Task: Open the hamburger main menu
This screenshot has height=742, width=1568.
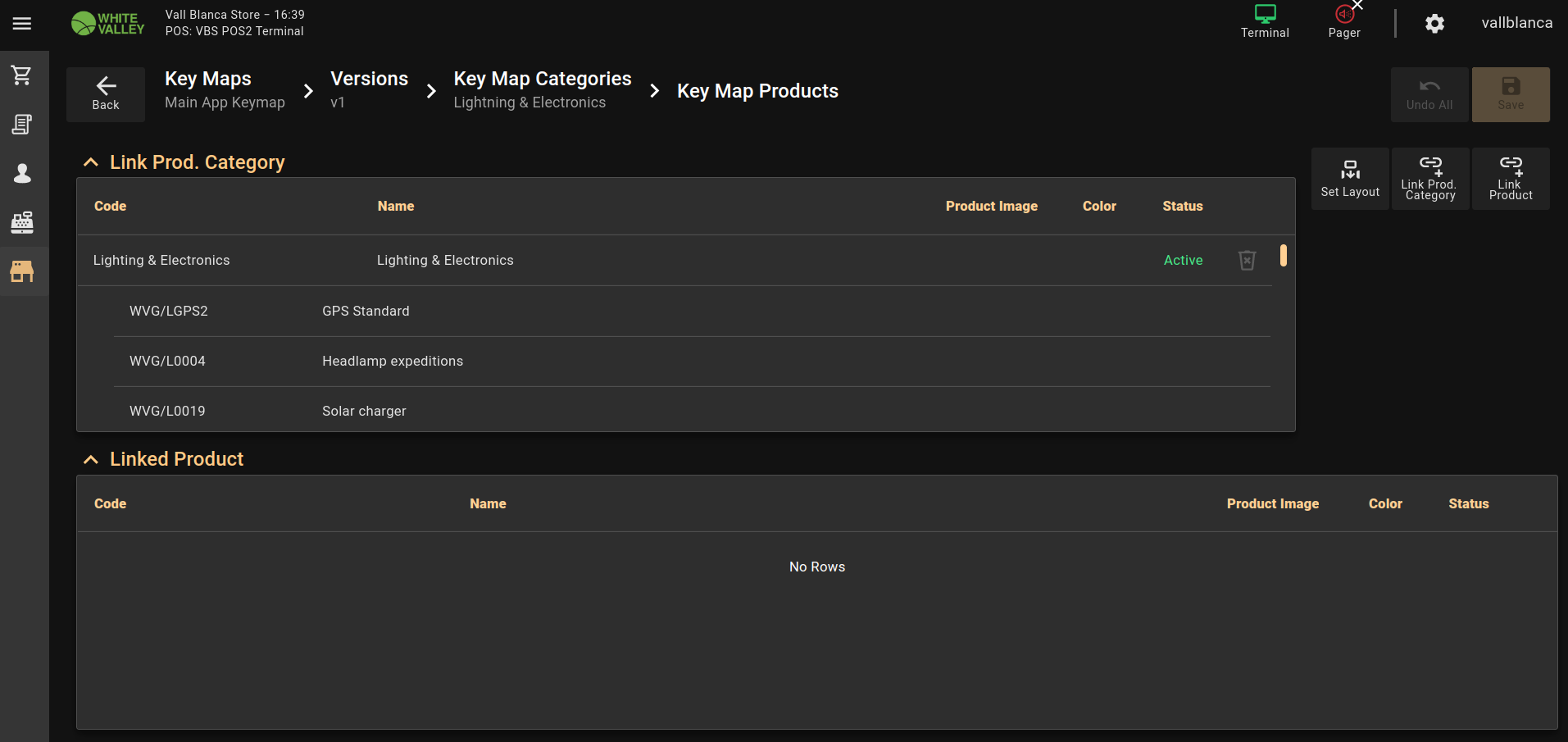Action: (x=22, y=24)
